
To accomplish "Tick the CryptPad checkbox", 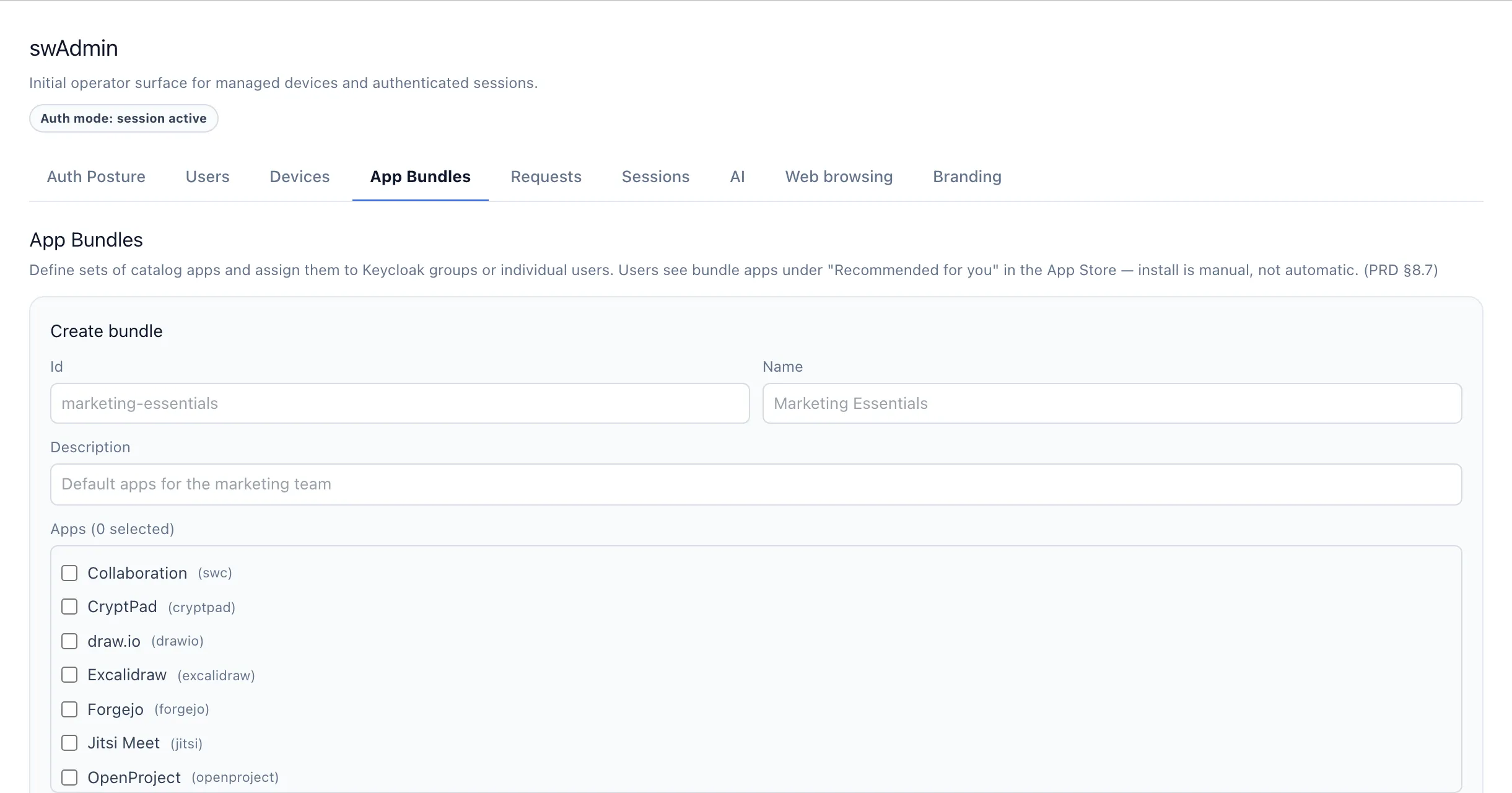I will (69, 607).
